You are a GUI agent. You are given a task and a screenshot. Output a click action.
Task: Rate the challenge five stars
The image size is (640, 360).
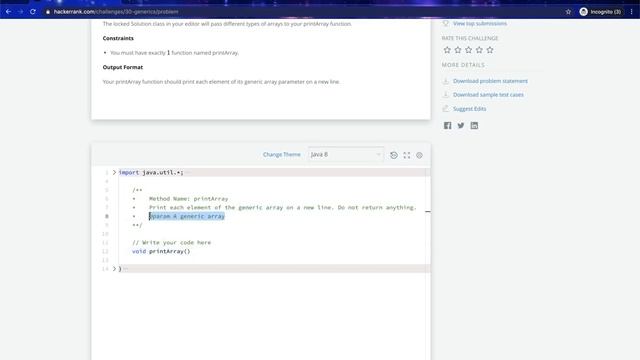point(490,50)
